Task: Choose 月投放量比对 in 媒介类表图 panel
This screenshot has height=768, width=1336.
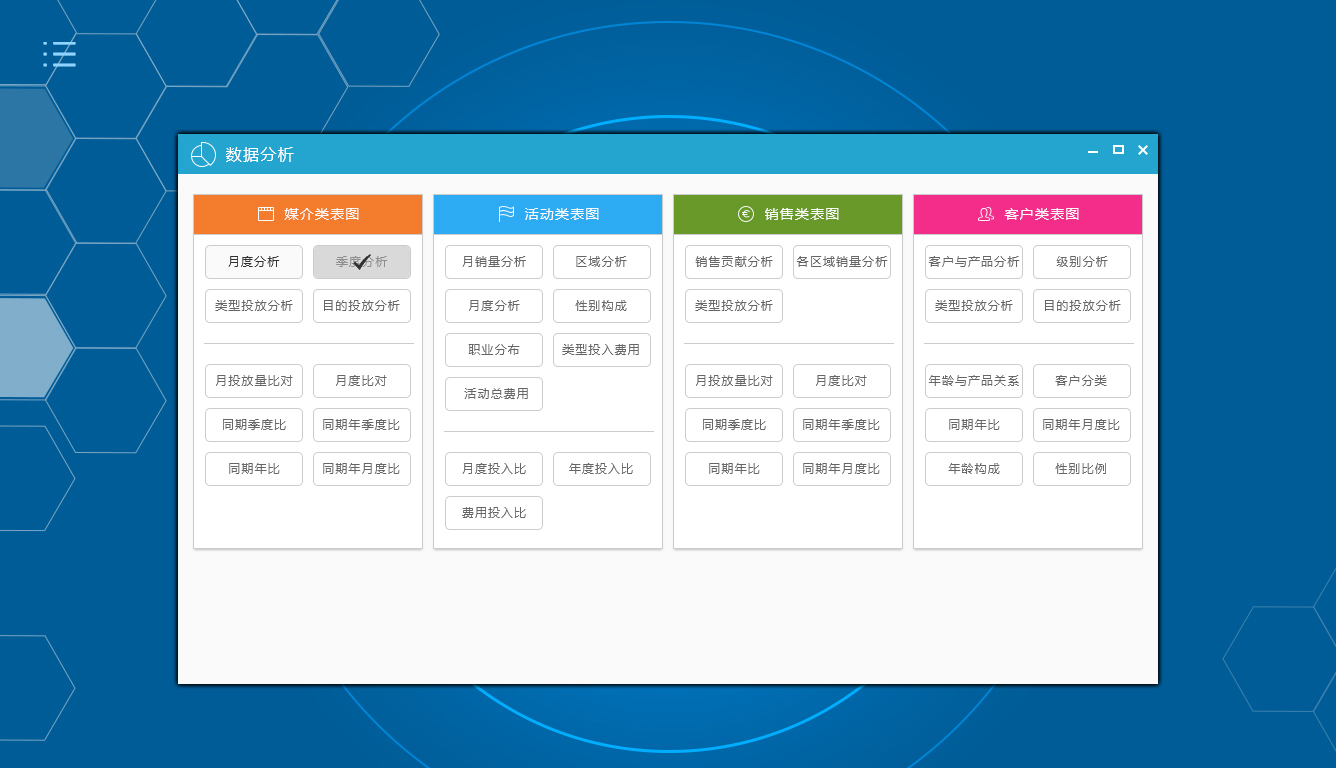Action: coord(254,381)
